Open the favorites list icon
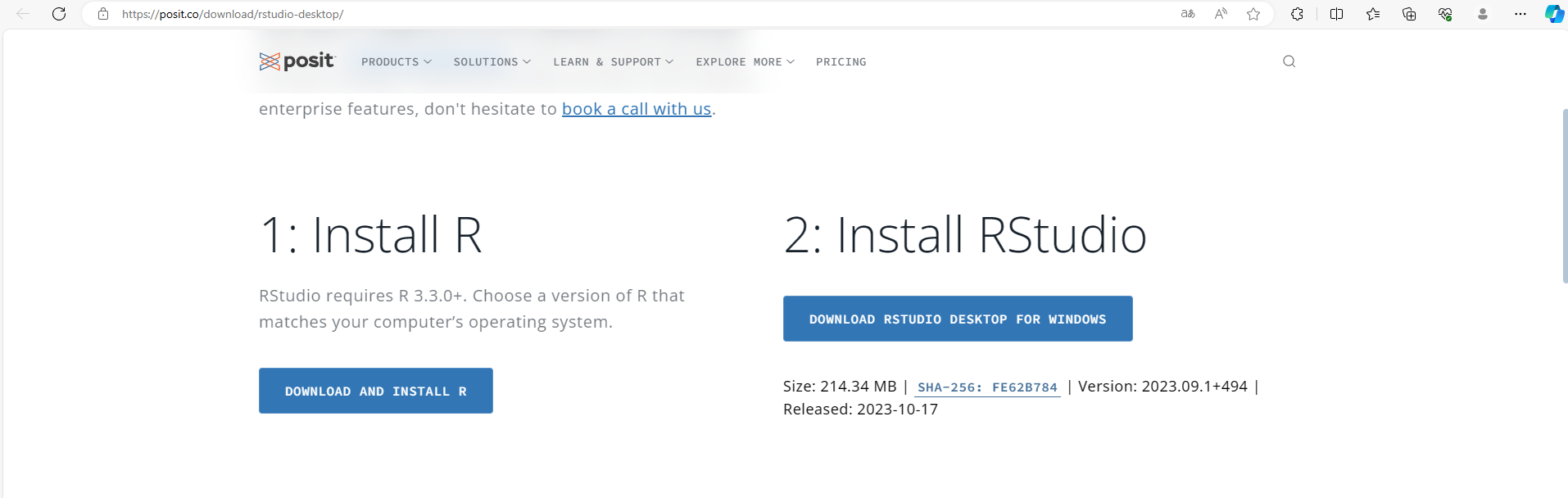 click(x=1373, y=14)
